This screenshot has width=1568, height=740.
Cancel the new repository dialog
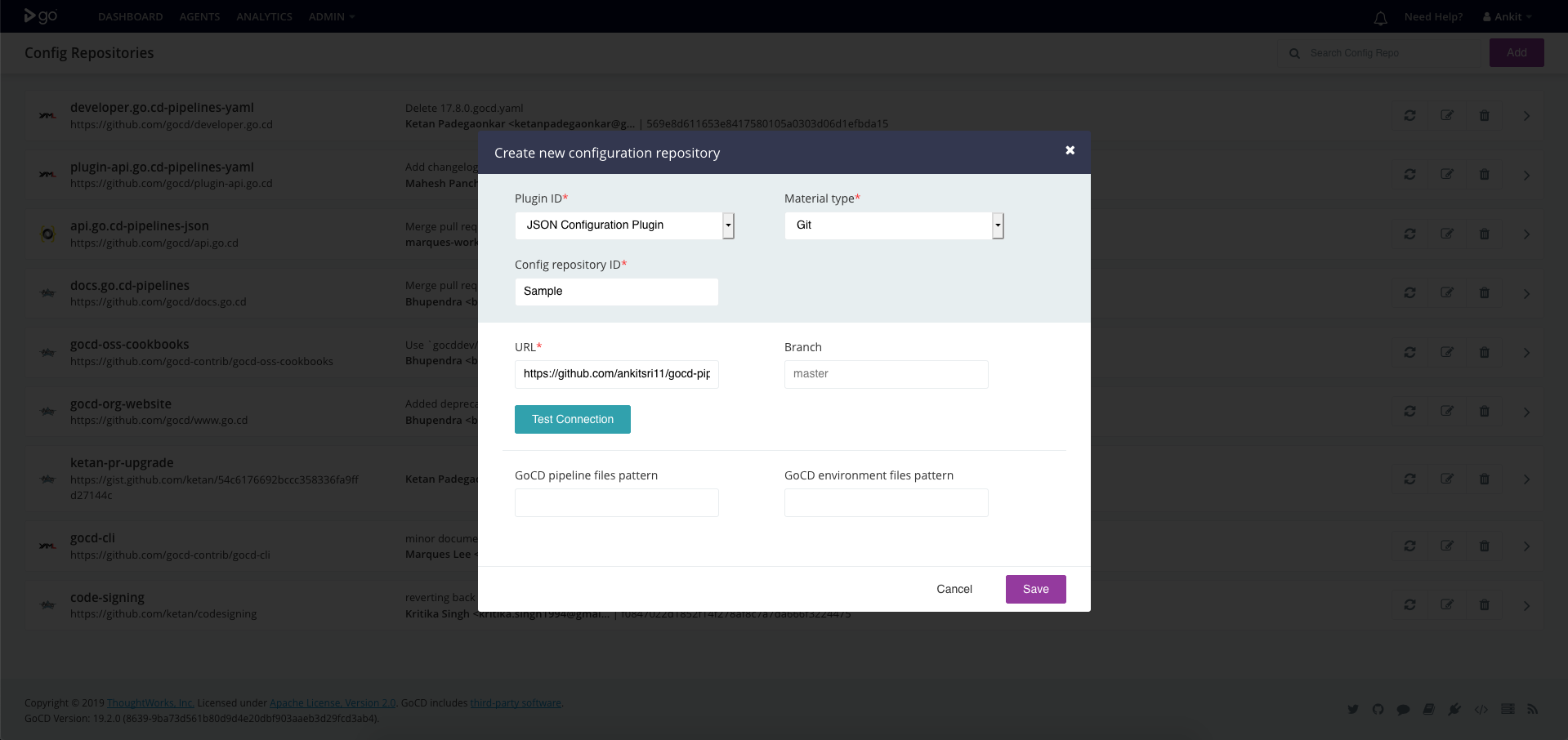click(x=954, y=589)
